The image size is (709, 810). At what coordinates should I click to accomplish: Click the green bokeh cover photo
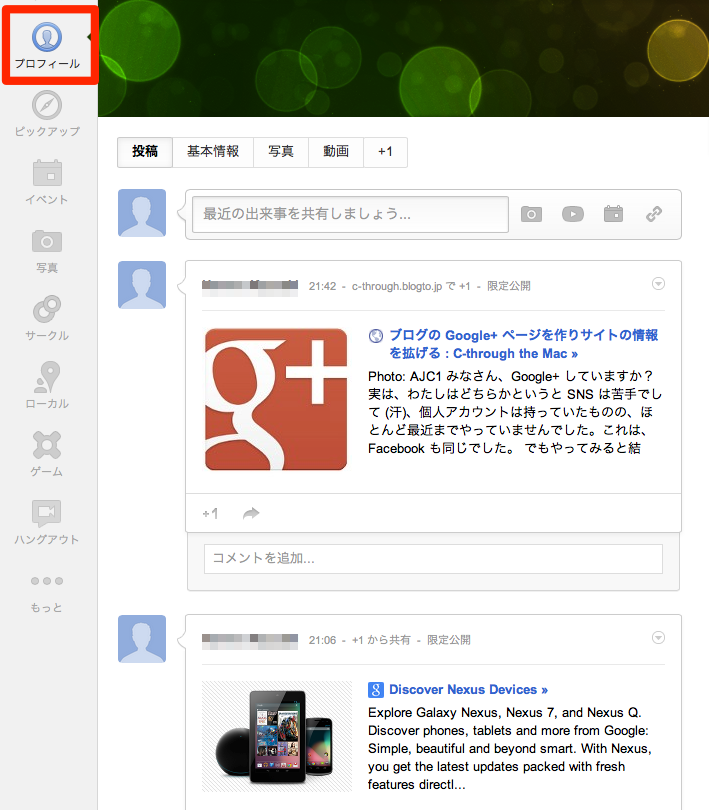click(x=403, y=58)
